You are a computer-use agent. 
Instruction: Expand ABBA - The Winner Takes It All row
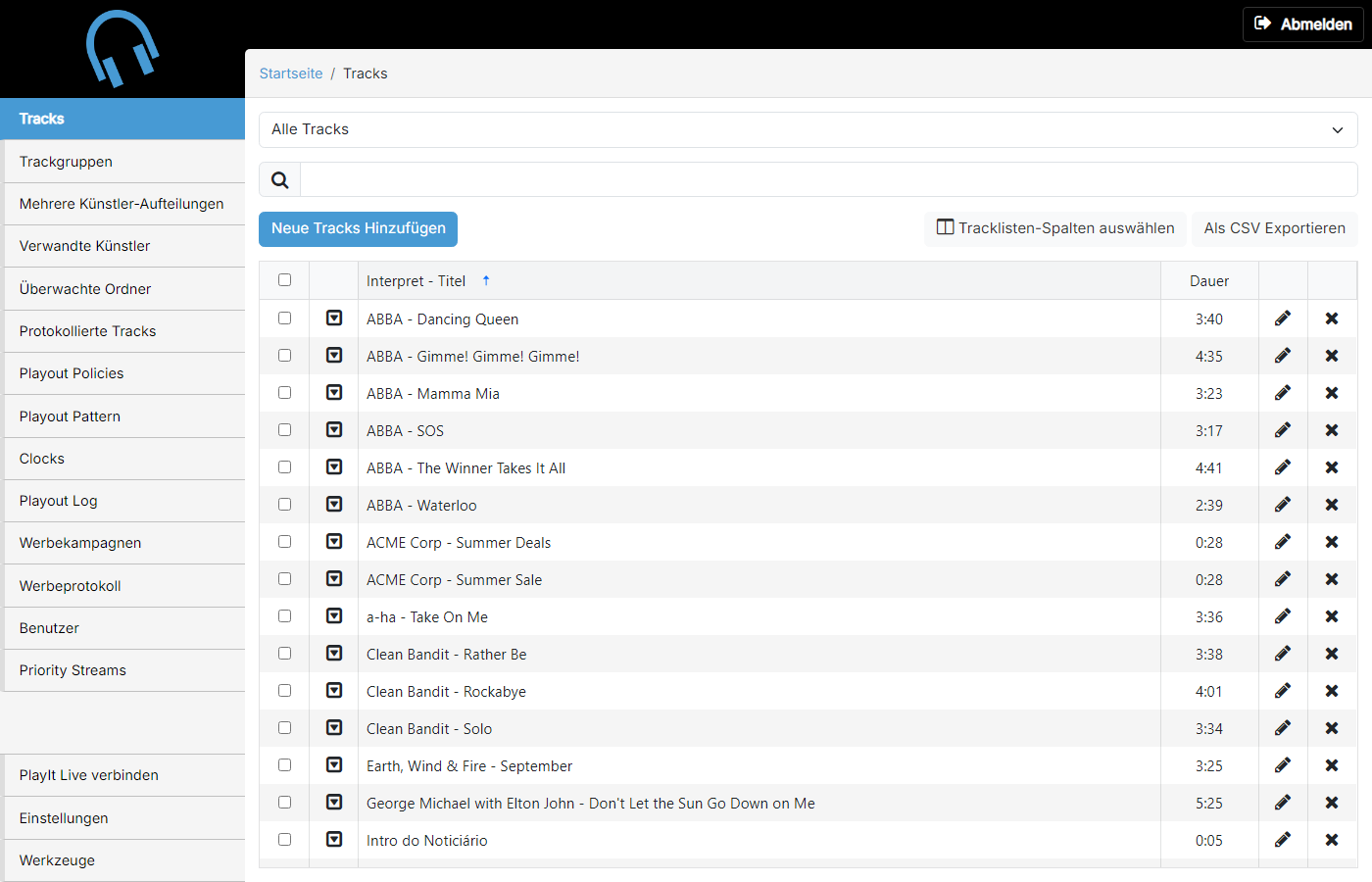pyautogui.click(x=334, y=466)
